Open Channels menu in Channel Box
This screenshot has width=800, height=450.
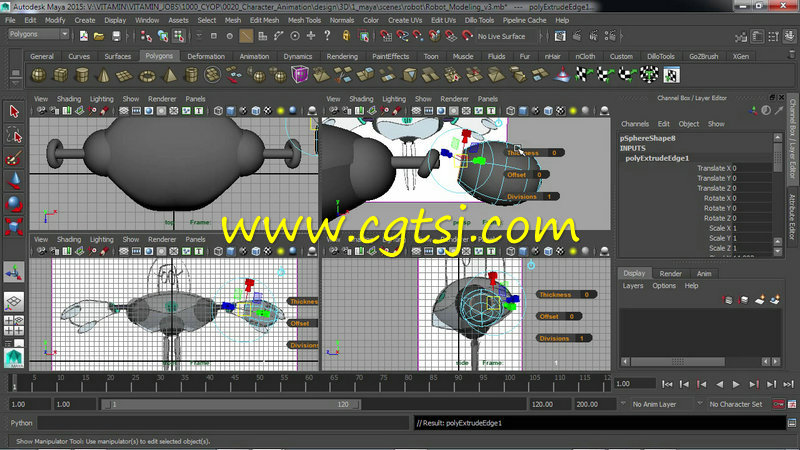635,124
